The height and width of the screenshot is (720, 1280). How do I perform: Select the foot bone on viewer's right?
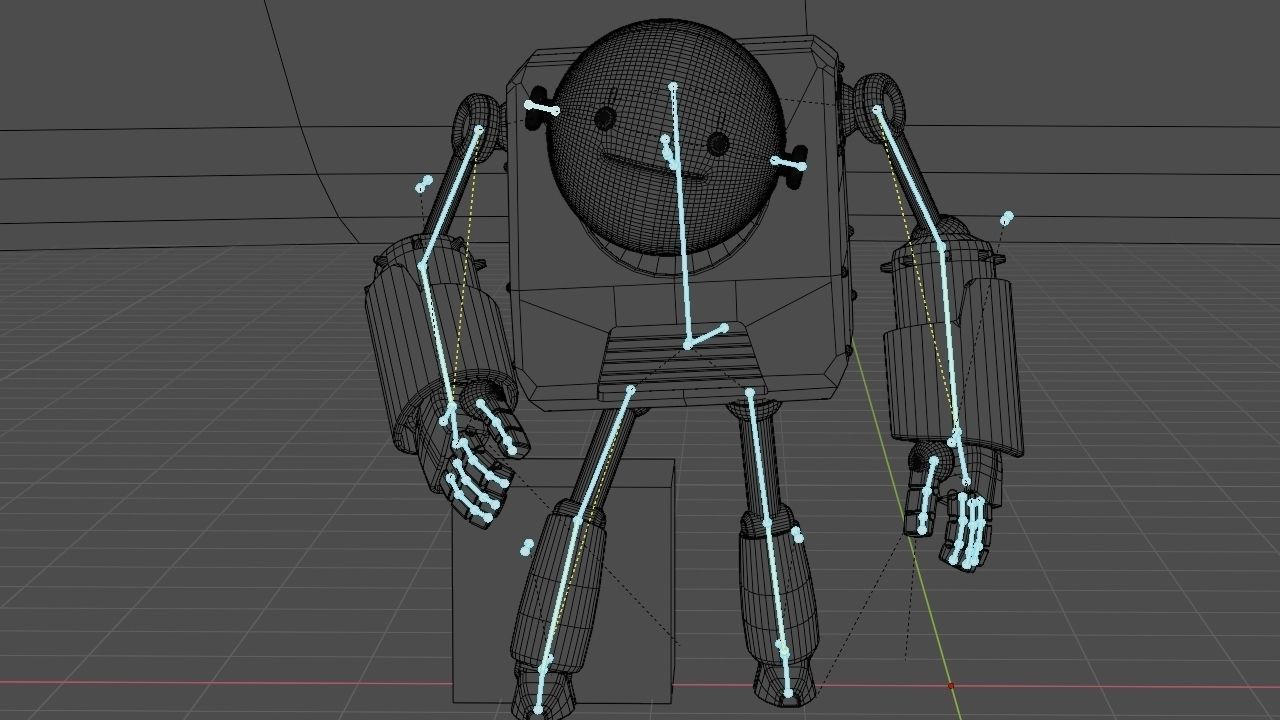(786, 673)
